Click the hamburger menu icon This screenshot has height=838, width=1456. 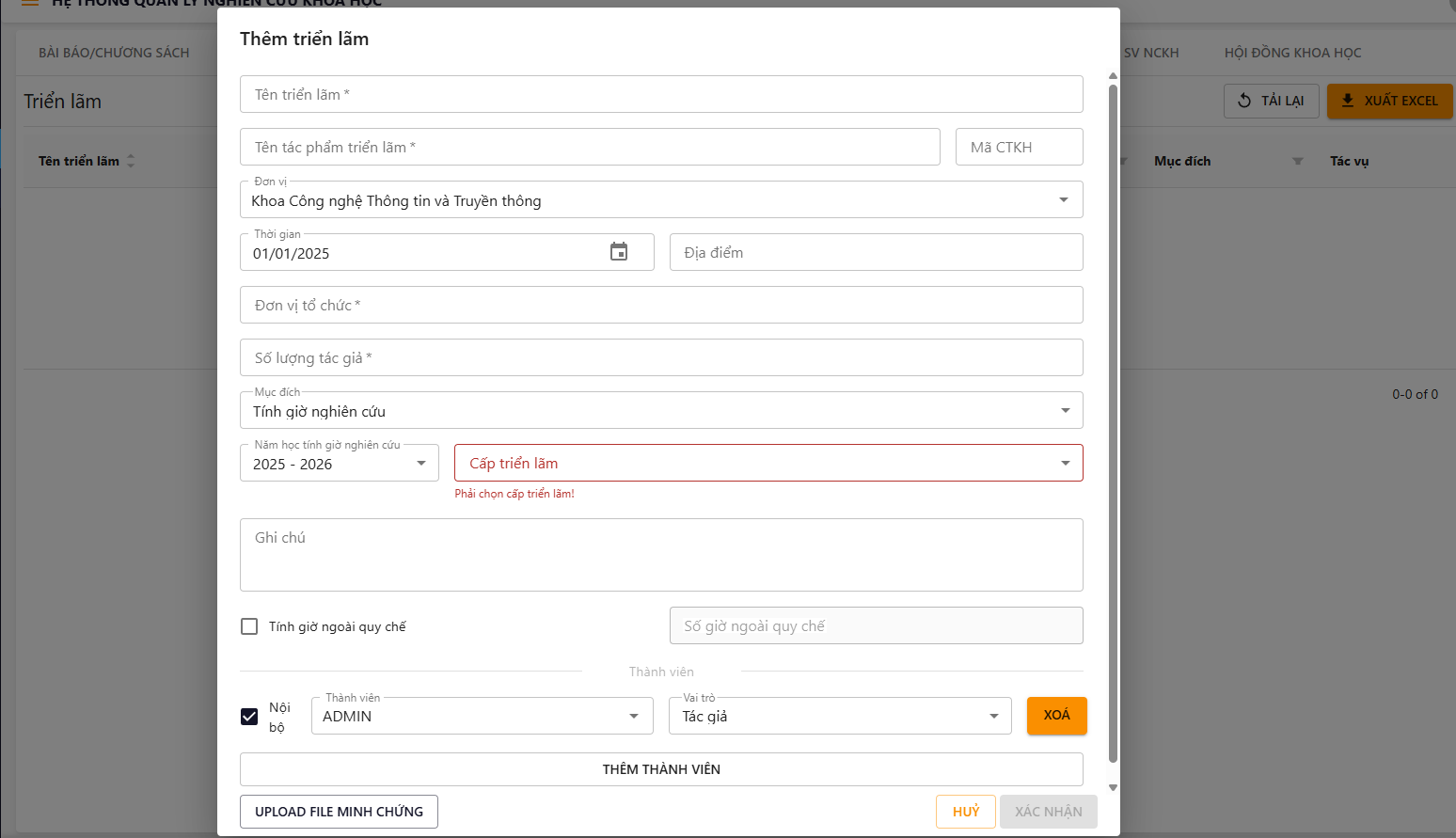pos(30,4)
